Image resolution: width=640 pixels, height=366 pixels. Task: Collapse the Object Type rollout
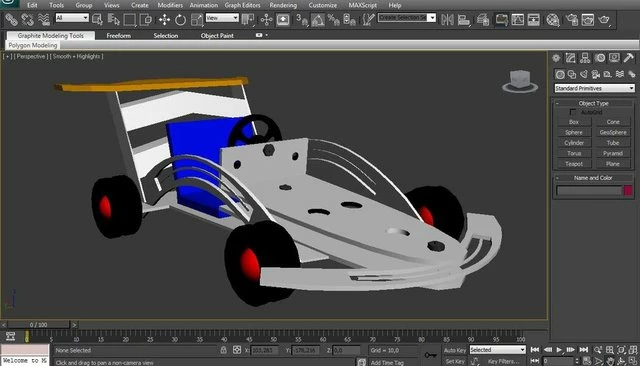593,103
